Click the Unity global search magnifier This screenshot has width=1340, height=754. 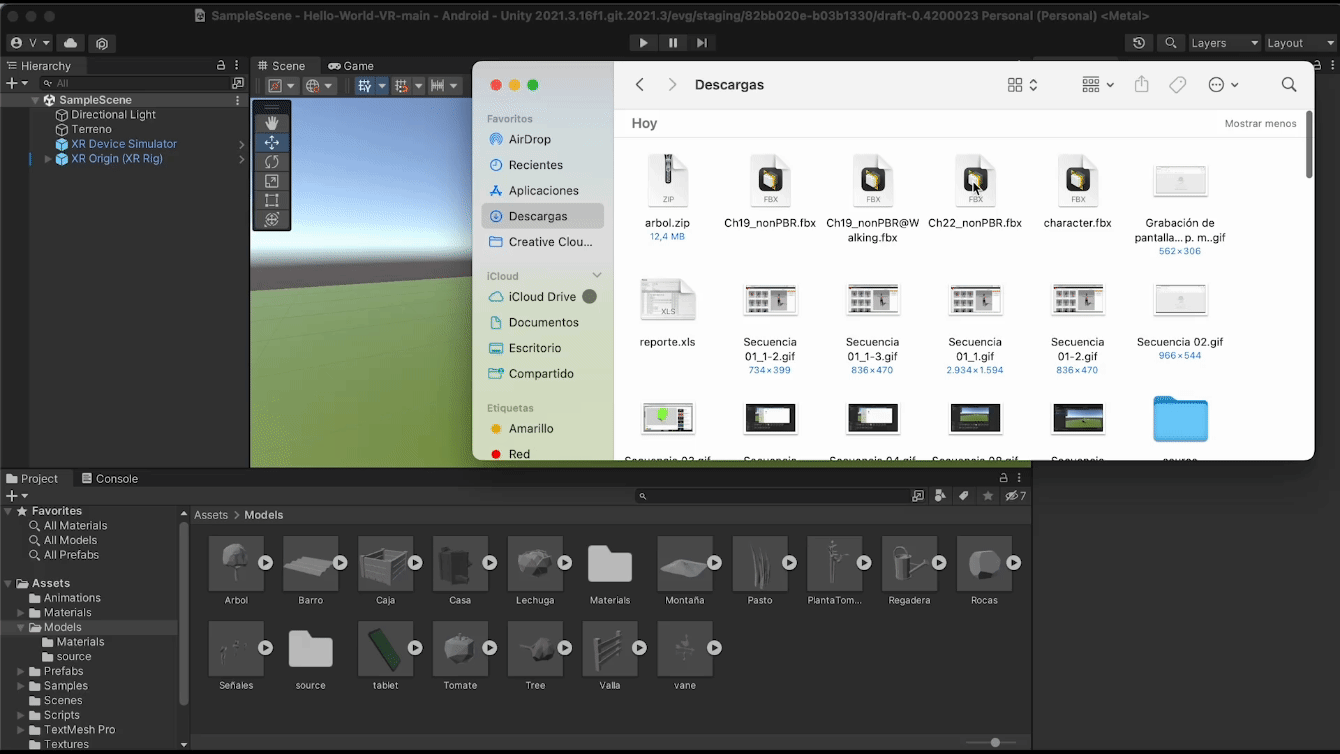[x=1170, y=43]
